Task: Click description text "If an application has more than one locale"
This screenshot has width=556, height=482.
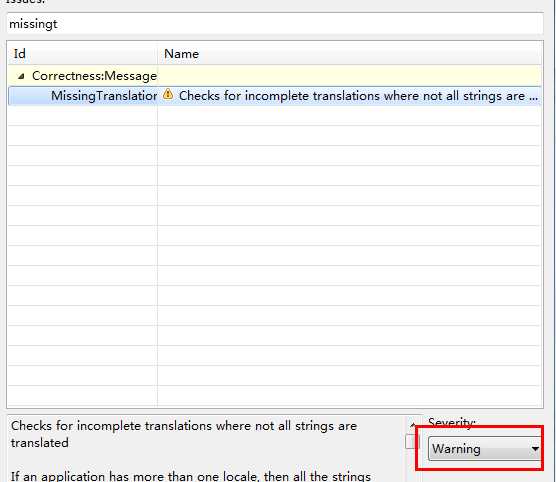Action: tap(135, 476)
